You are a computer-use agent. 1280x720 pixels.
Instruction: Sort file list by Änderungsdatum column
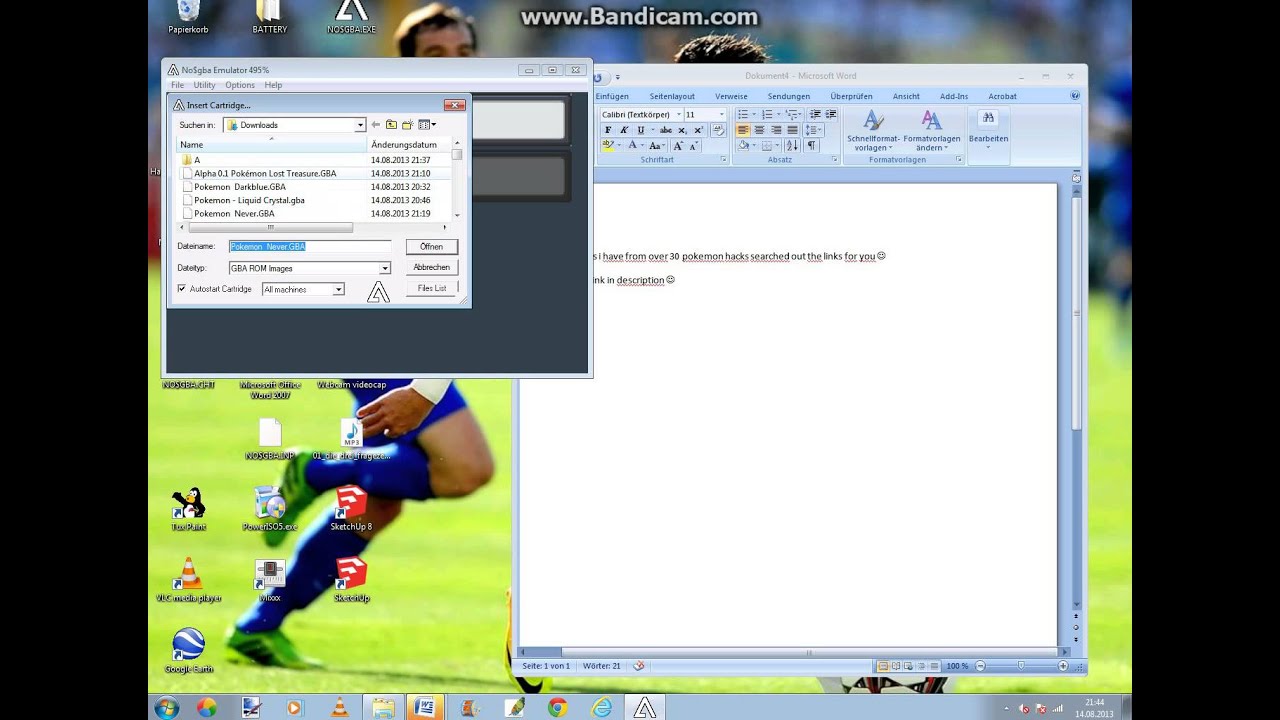coord(409,145)
